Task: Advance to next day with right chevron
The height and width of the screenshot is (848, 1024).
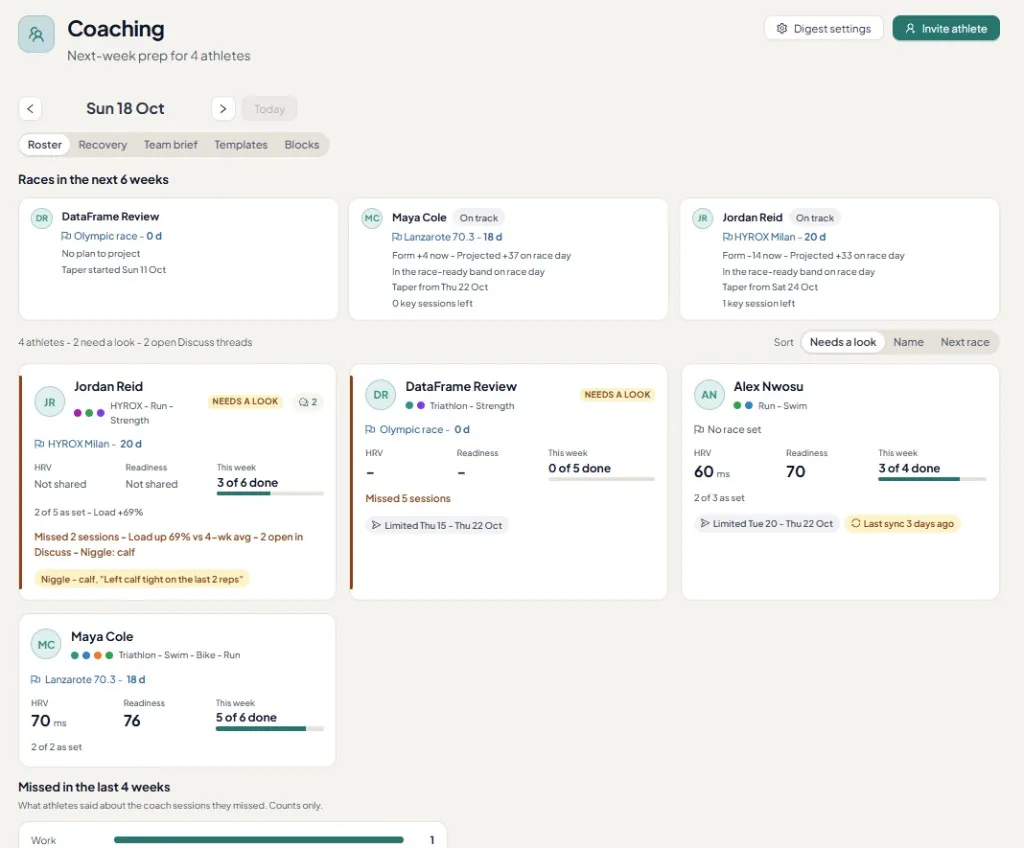Action: point(223,108)
